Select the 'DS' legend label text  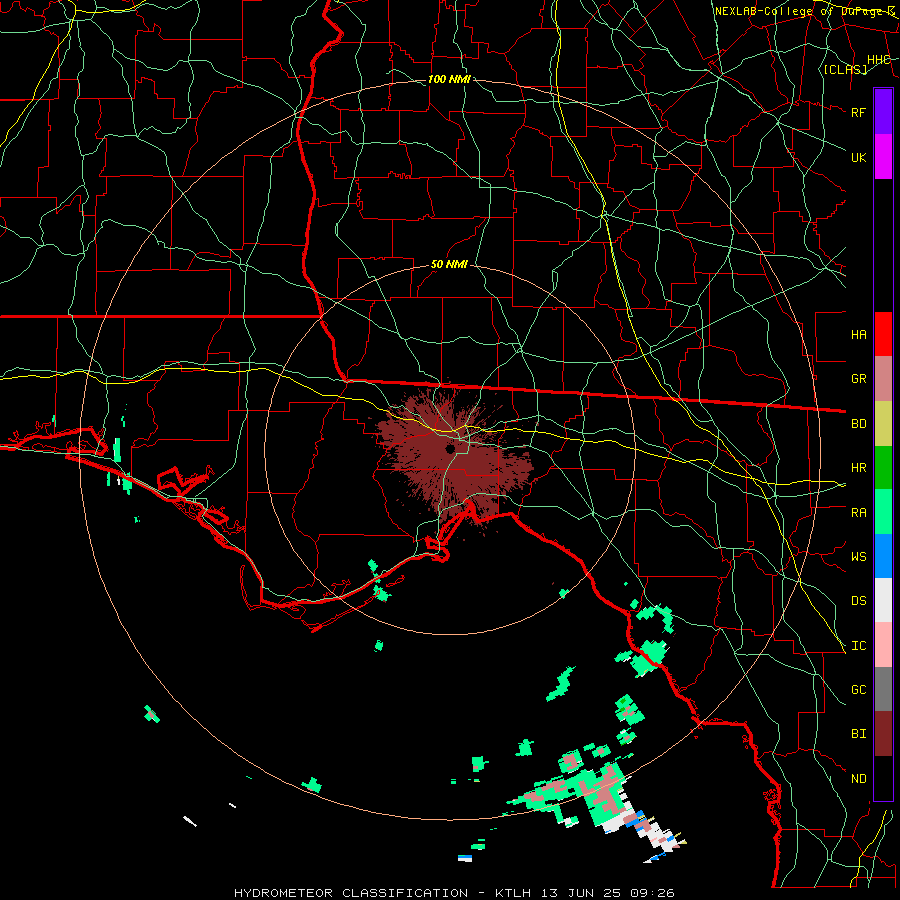[858, 601]
